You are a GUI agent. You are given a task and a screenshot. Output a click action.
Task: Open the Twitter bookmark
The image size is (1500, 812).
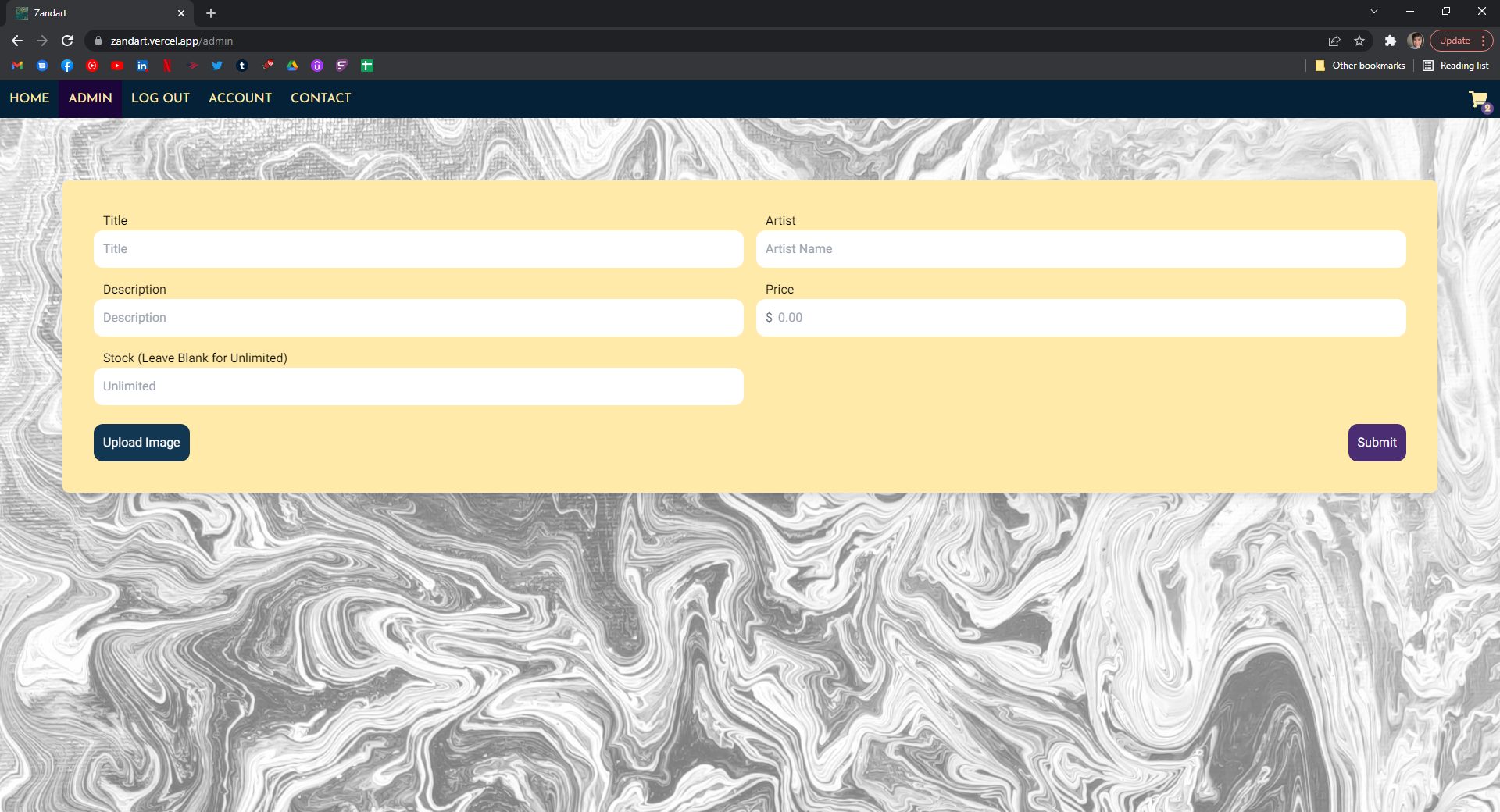[x=217, y=66]
